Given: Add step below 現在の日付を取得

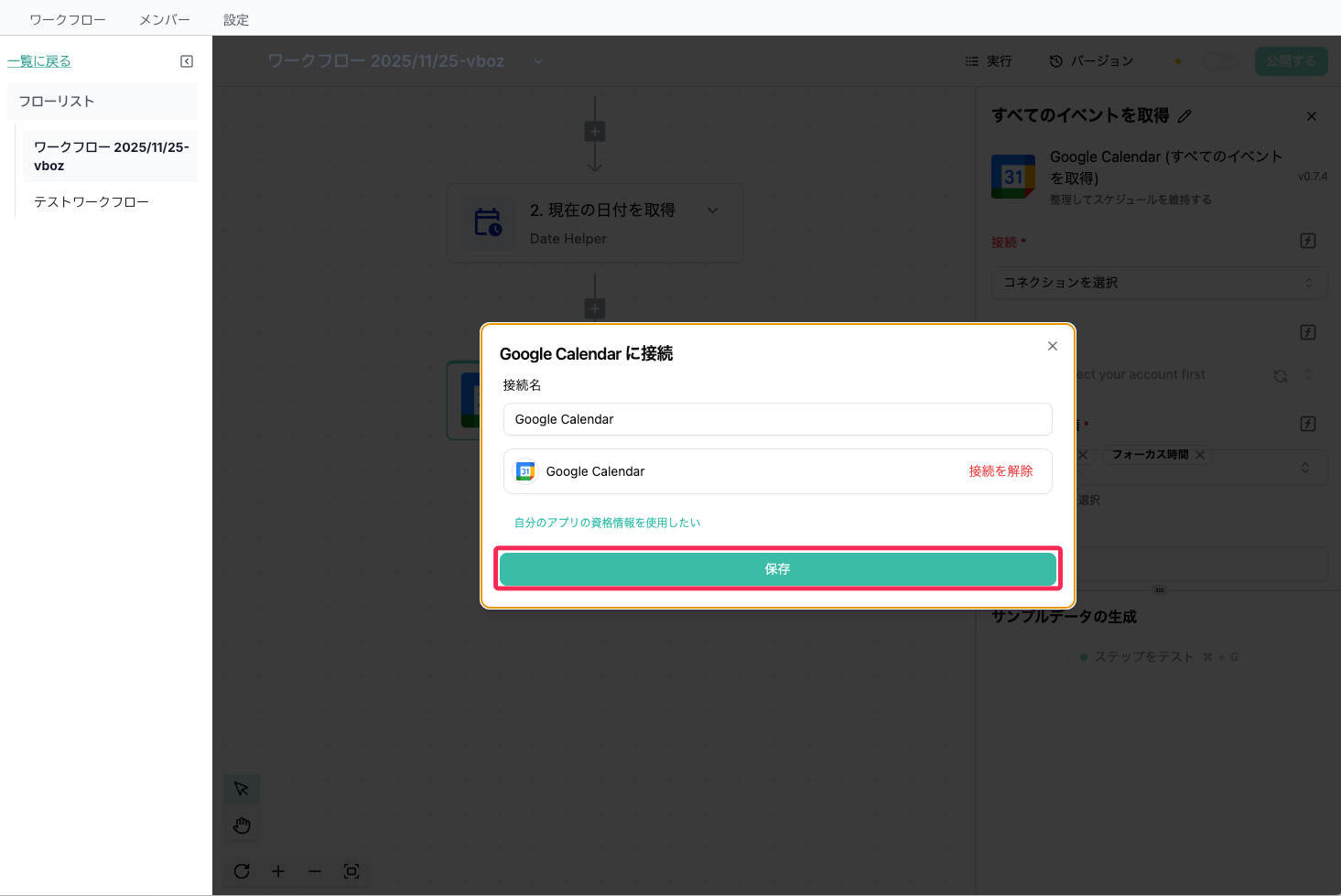Looking at the screenshot, I should [x=595, y=308].
